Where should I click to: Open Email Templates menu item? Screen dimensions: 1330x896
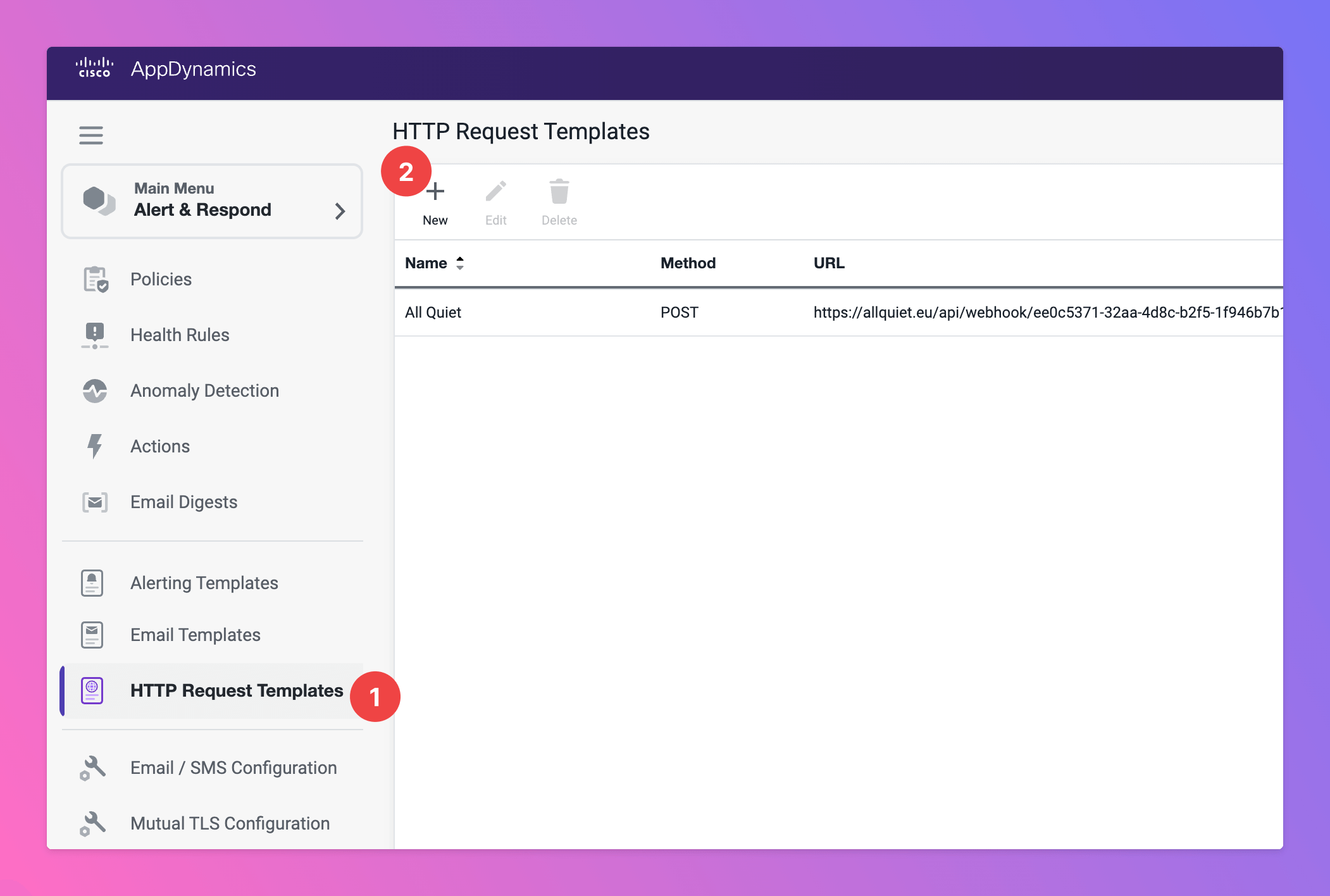pos(195,635)
